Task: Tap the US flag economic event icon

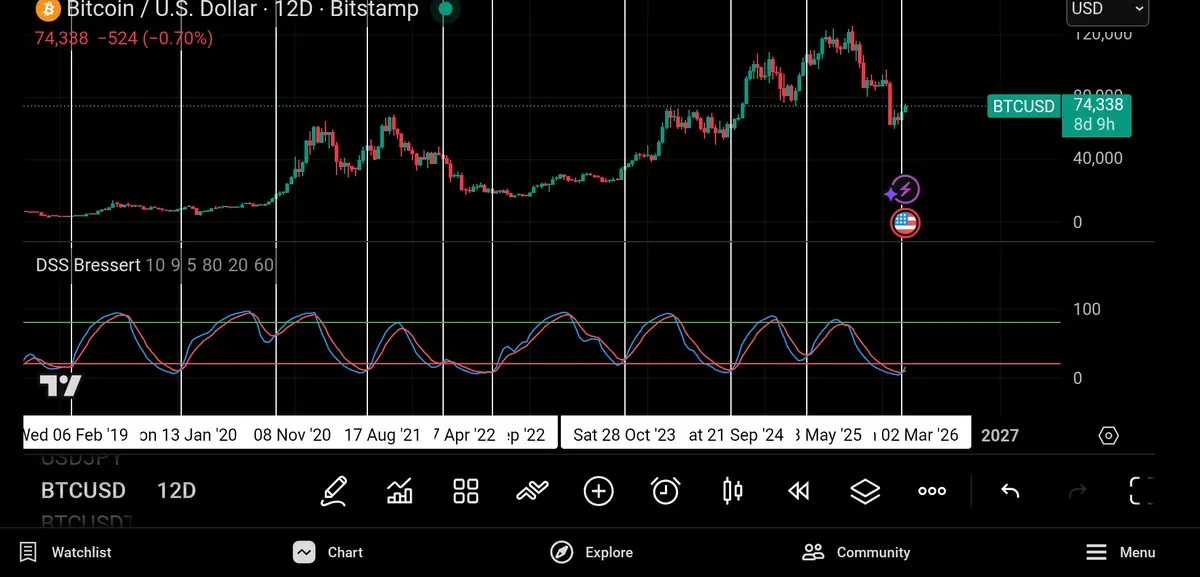Action: click(x=905, y=223)
